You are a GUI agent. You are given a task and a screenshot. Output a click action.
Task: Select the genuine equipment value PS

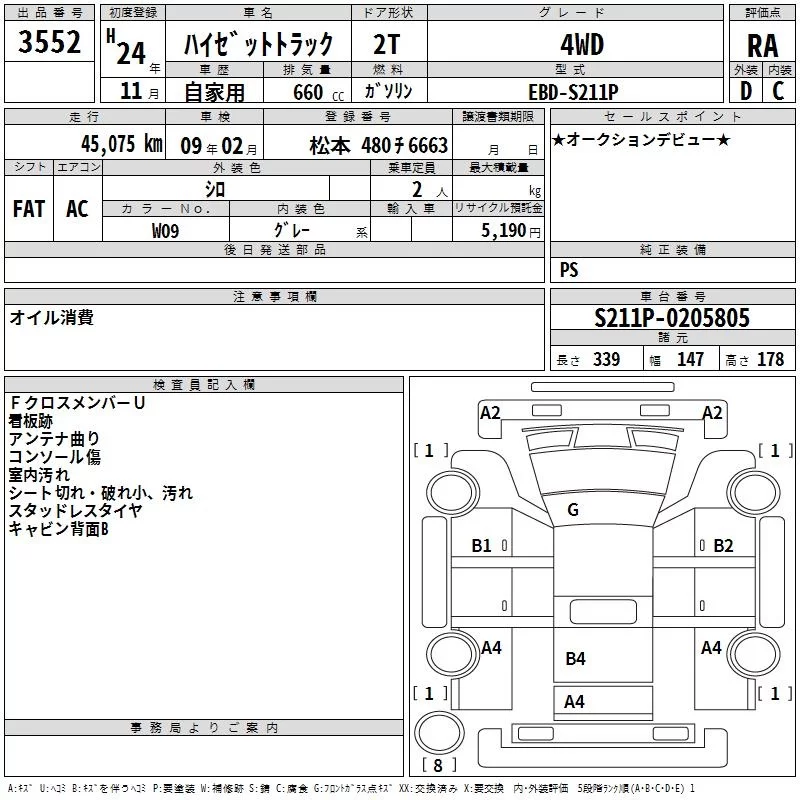point(569,270)
